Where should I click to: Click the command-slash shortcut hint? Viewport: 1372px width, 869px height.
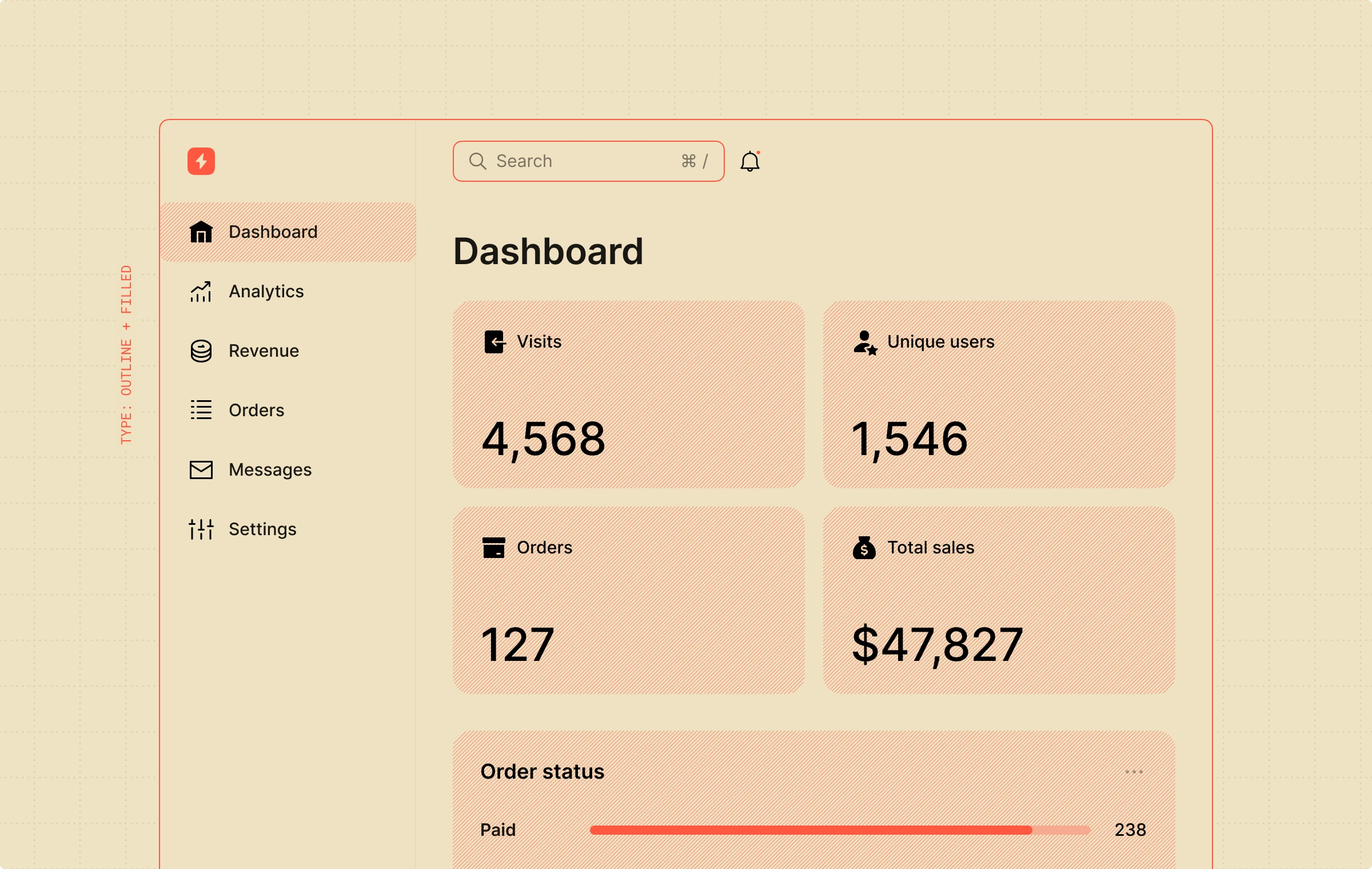pos(695,161)
